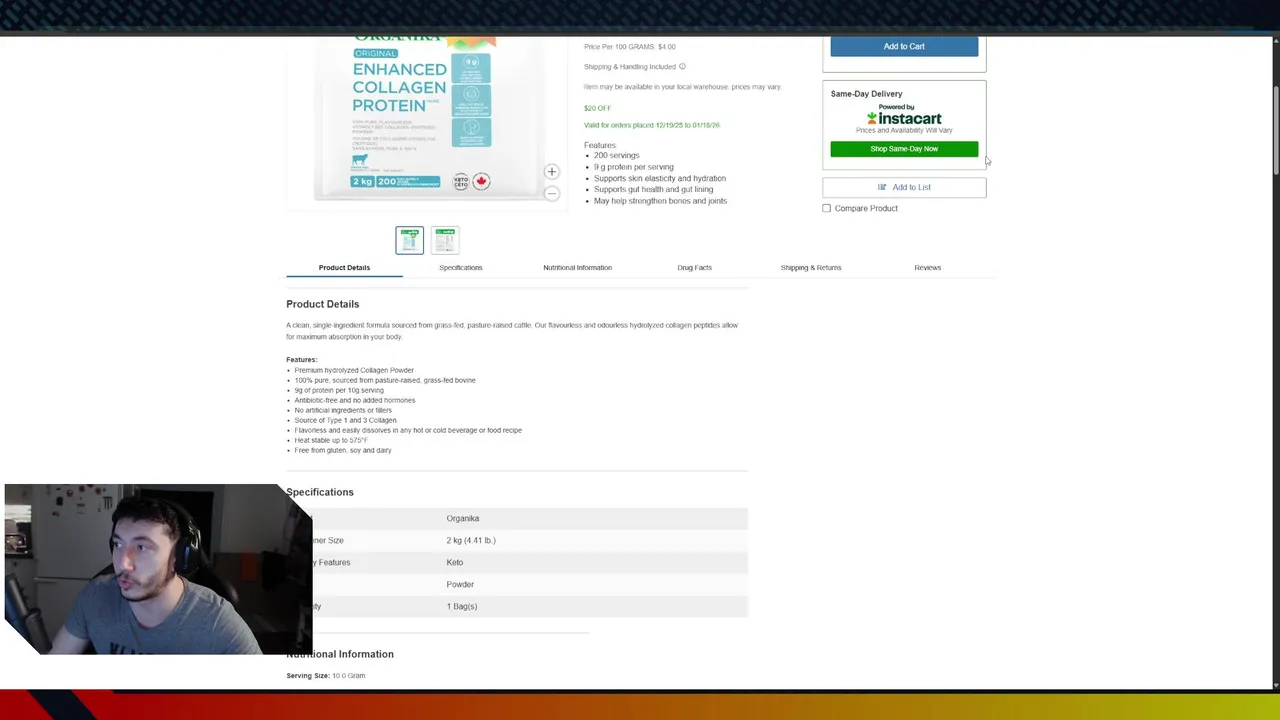Screen dimensions: 1280x720
Task: Click the 'Same-Day Delivery' heading
Action: click(x=866, y=94)
